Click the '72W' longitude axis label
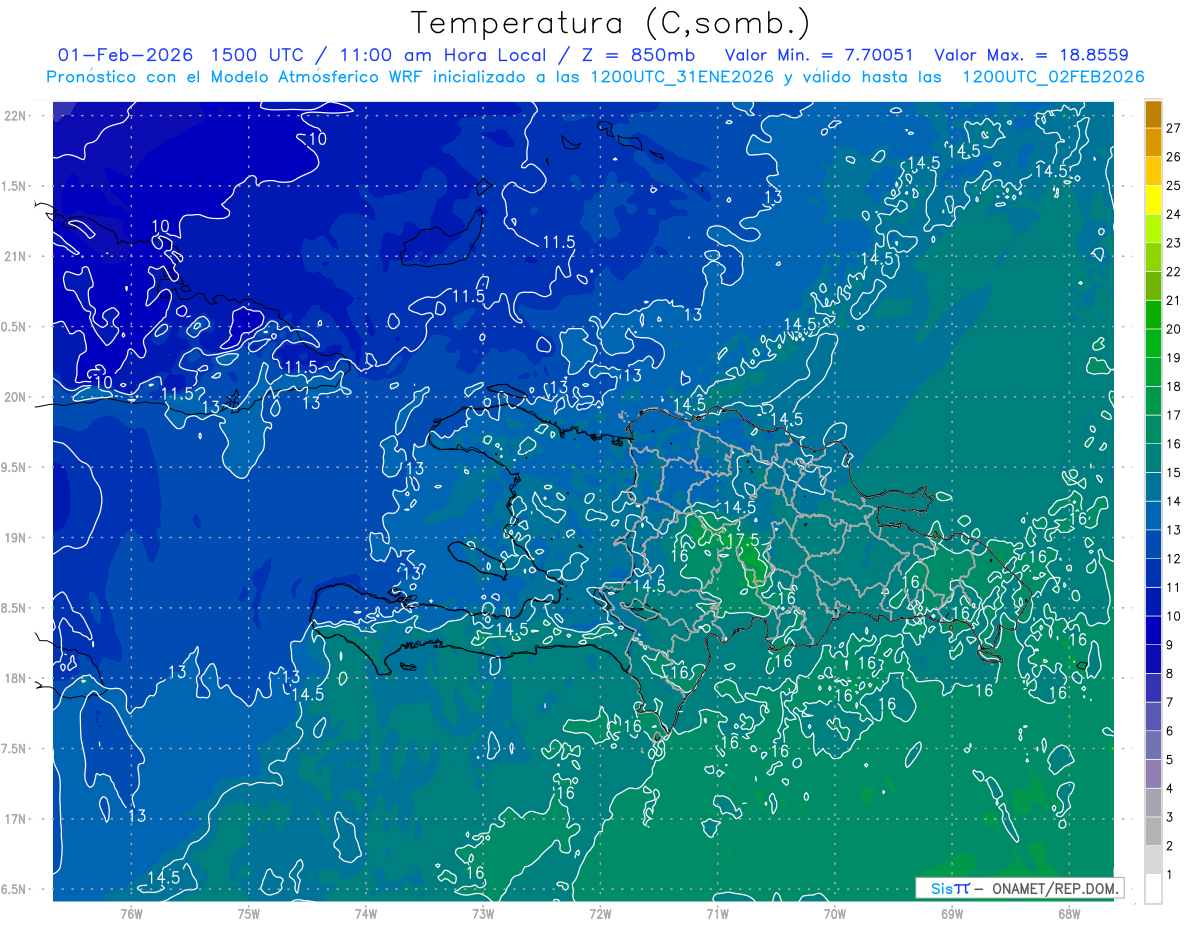 click(x=600, y=913)
